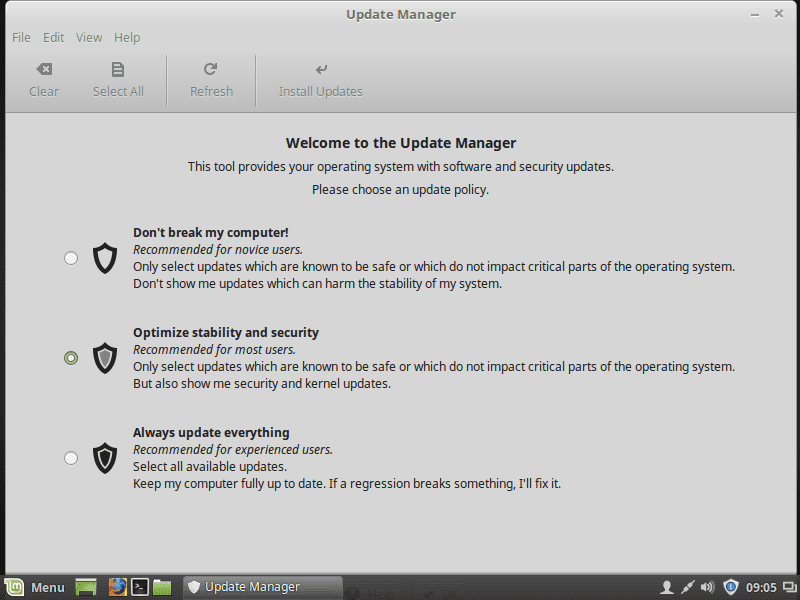The height and width of the screenshot is (600, 800).
Task: Click the Select All toolbar icon
Action: pos(118,69)
